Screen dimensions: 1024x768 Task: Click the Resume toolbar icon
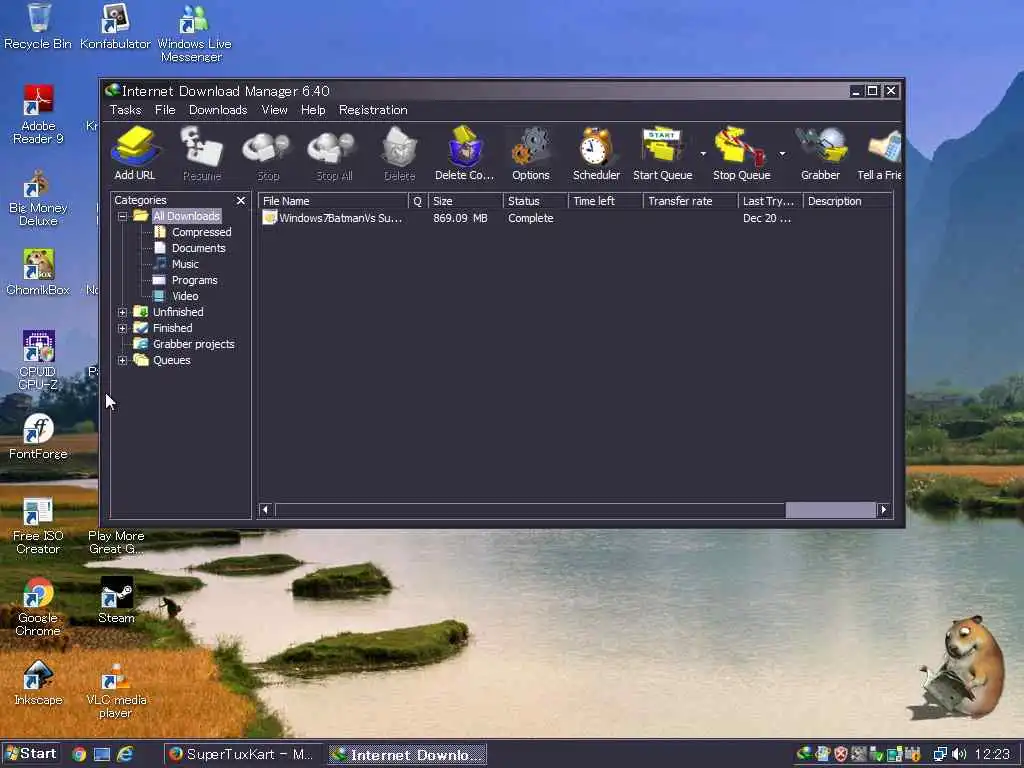(202, 153)
